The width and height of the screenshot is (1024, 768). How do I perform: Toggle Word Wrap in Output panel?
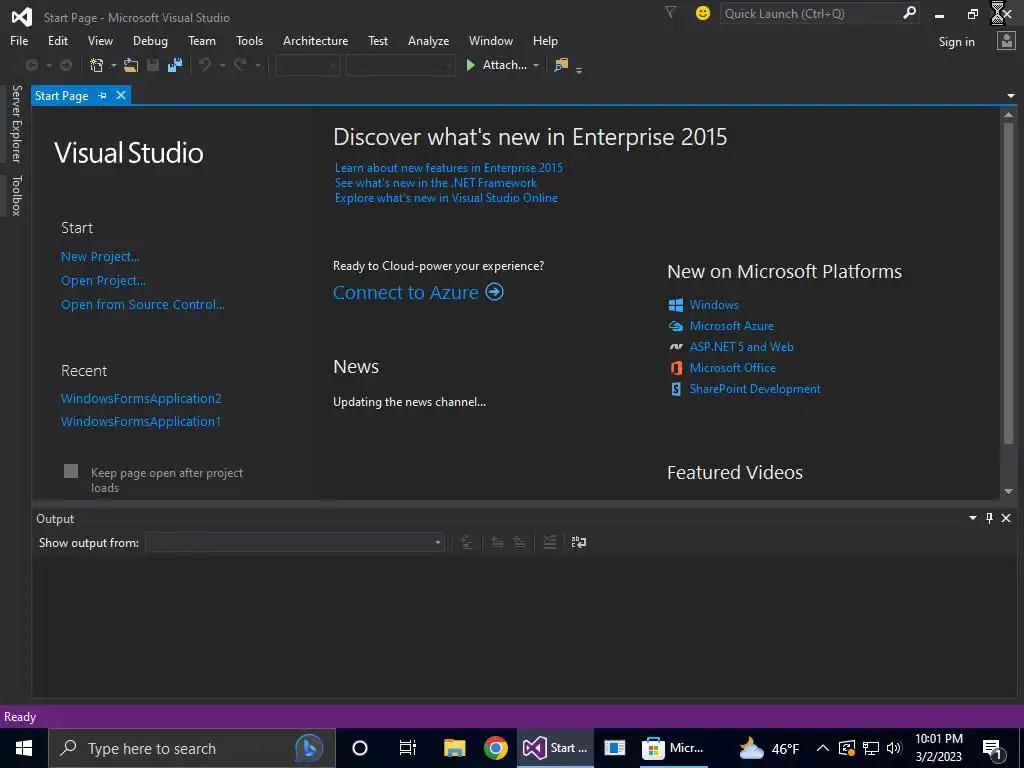(x=579, y=542)
